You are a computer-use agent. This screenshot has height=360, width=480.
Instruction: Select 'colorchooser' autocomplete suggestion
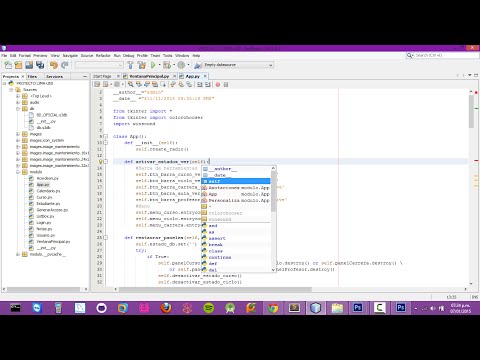tap(236, 213)
